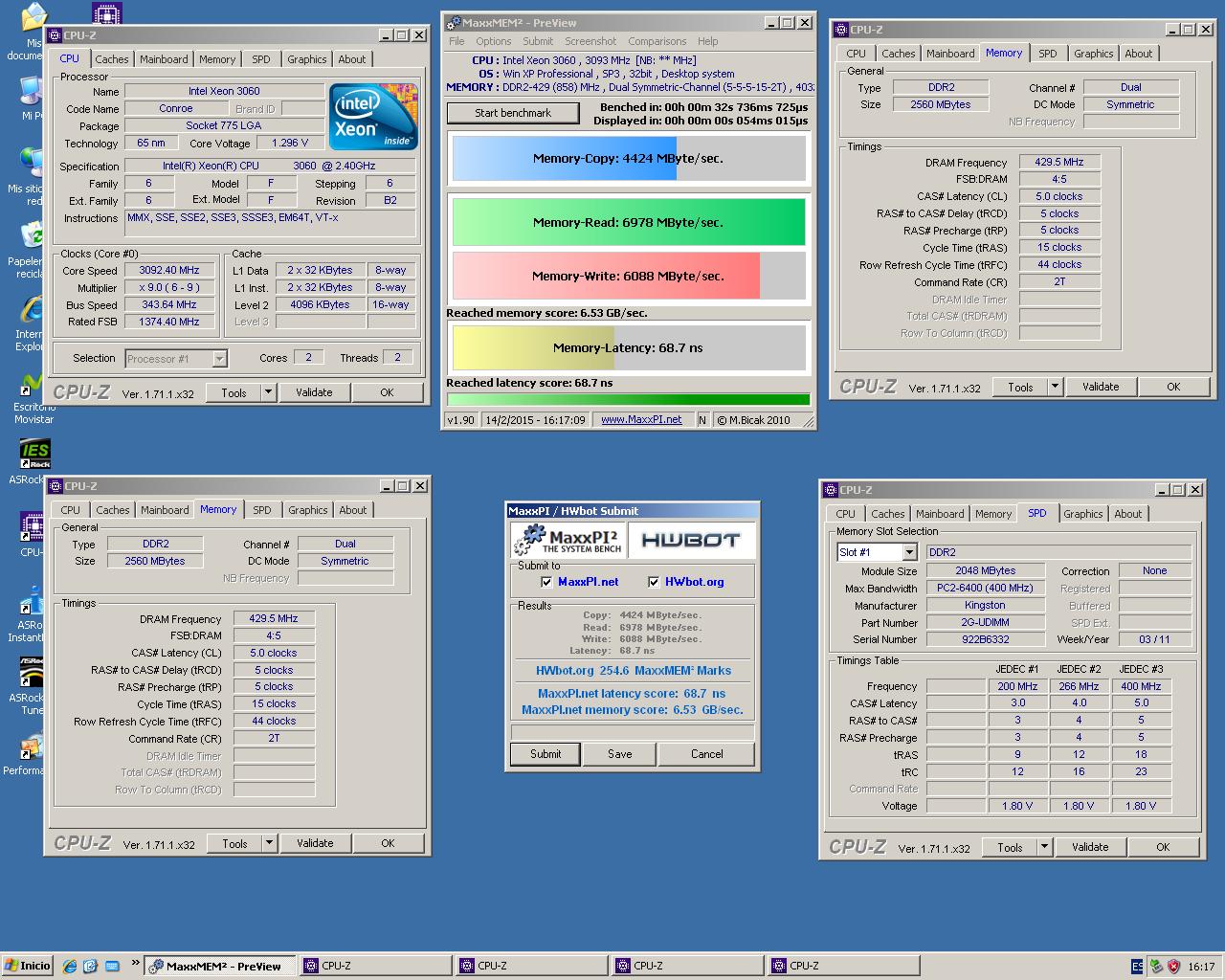
Task: Click the 3092.40 MHz core speed value
Action: tap(168, 271)
